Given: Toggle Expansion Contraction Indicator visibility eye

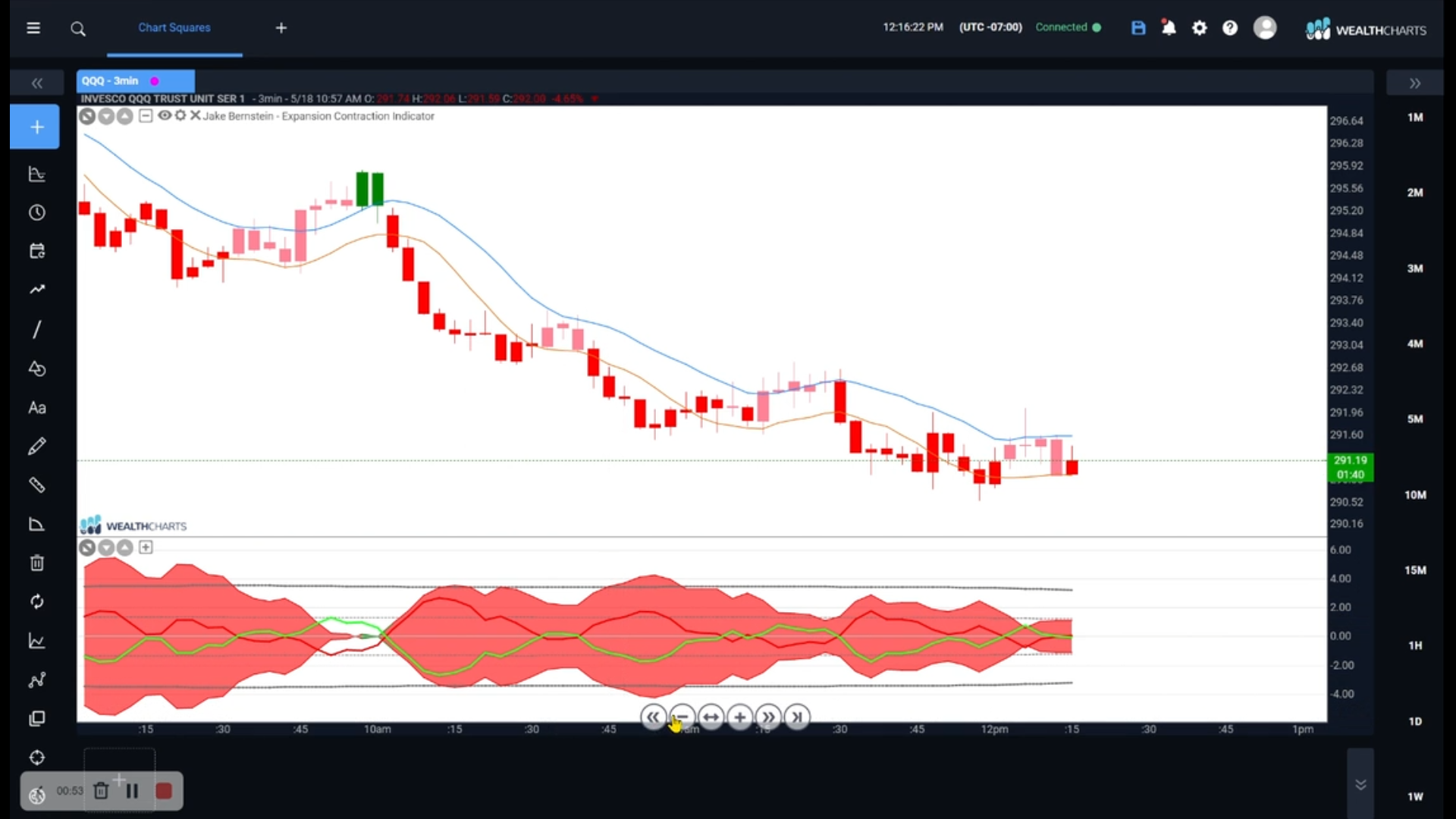Looking at the screenshot, I should coord(164,115).
